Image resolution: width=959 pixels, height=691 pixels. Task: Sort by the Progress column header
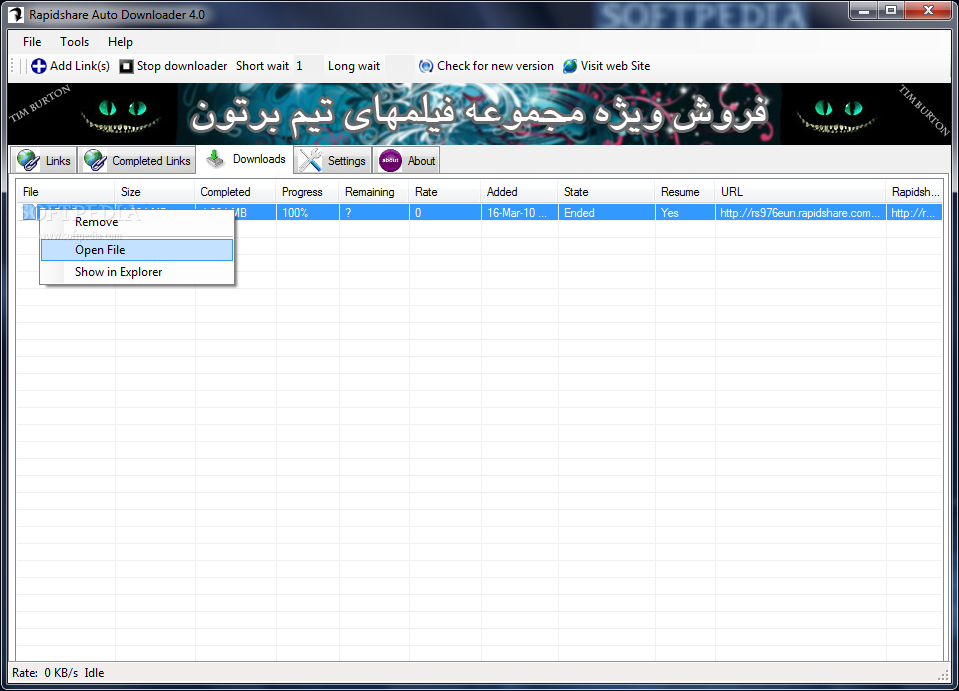[308, 192]
